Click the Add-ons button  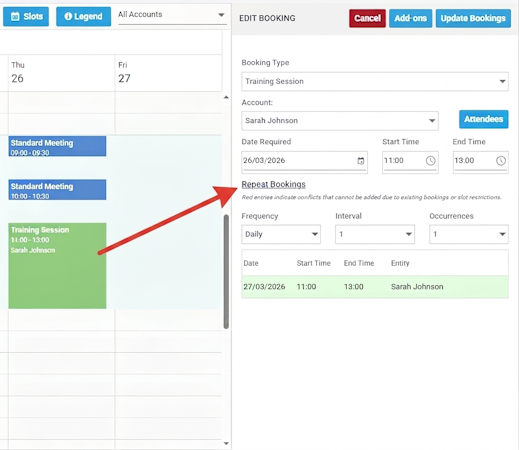[x=411, y=18]
